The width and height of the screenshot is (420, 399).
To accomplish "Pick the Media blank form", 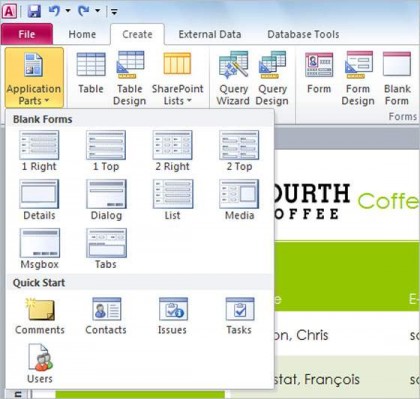I will click(x=239, y=200).
